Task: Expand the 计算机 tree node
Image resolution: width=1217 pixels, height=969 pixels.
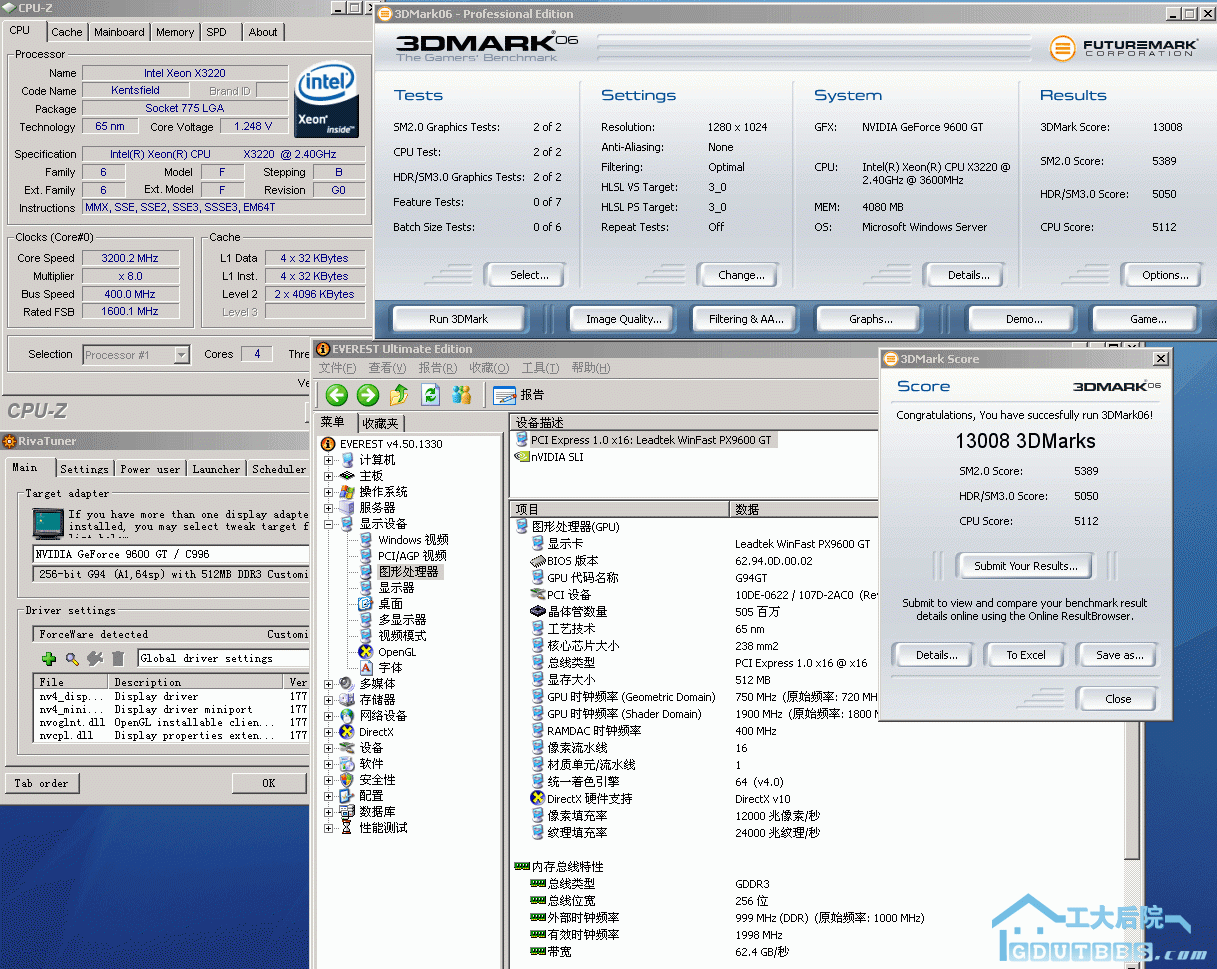Action: (329, 460)
